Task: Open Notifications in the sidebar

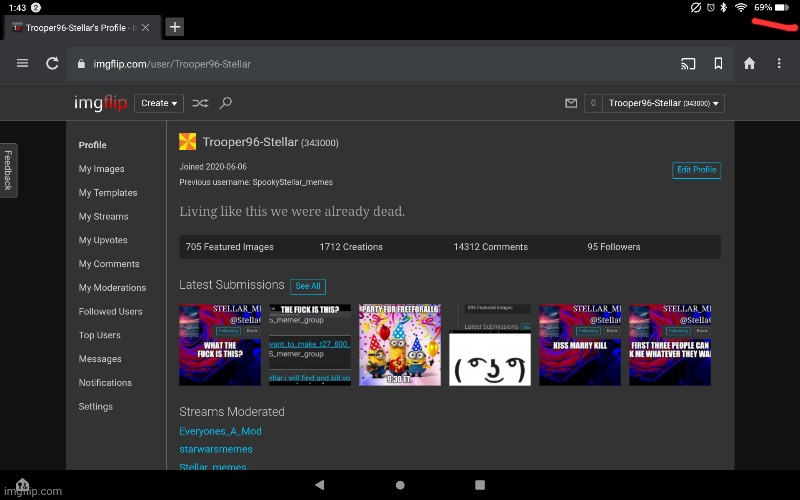Action: [105, 383]
